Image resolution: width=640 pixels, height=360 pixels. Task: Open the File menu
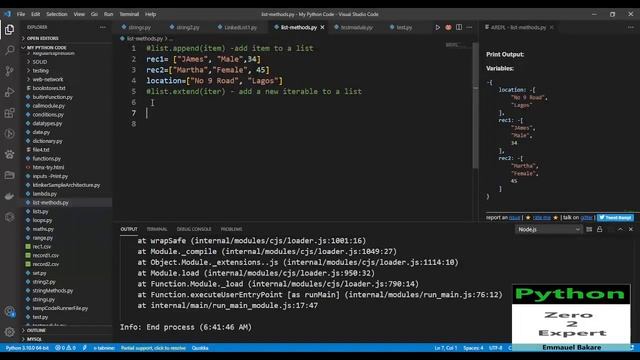(x=21, y=14)
